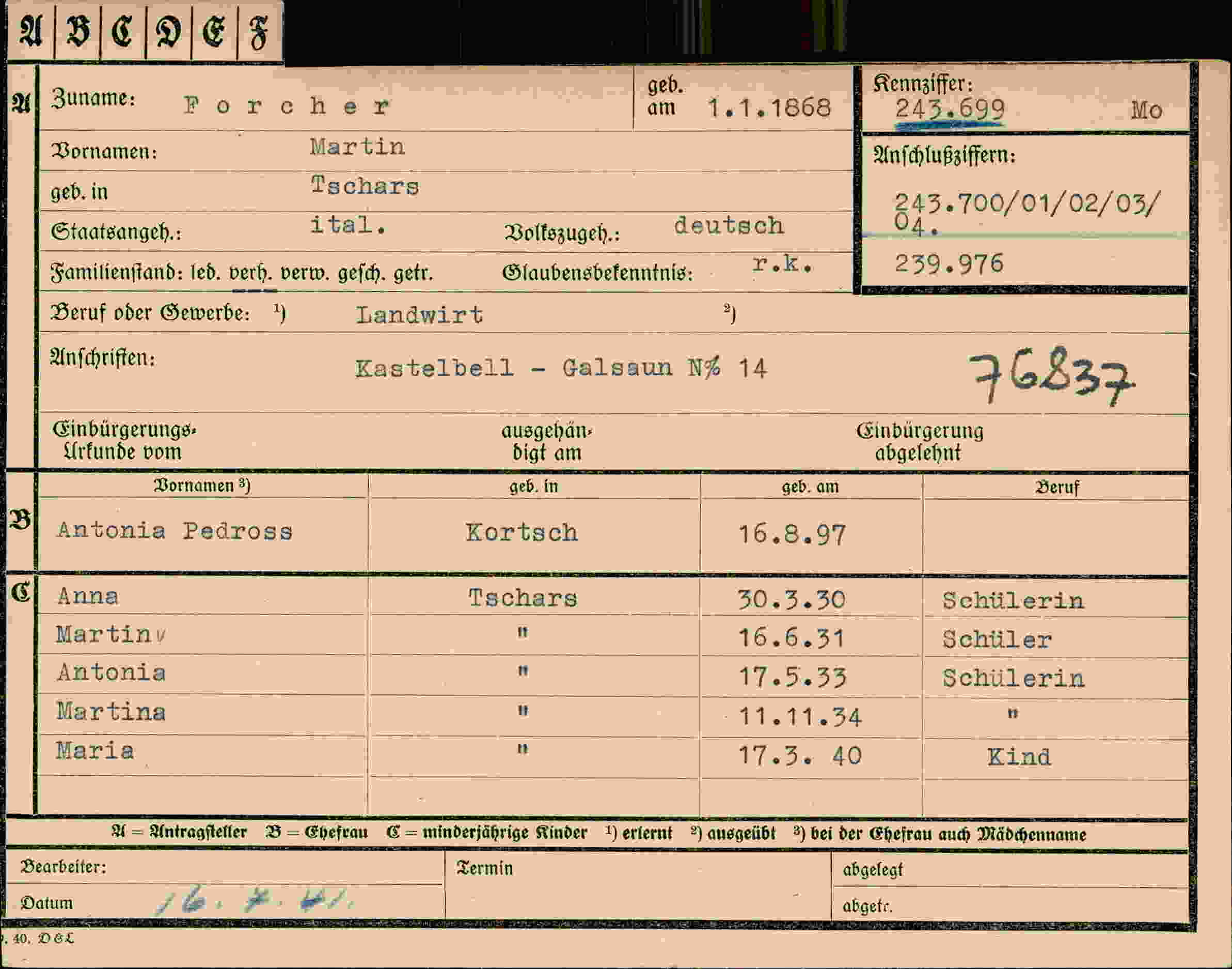
Task: Click birth date '16.6.31'
Action: pyautogui.click(x=791, y=638)
